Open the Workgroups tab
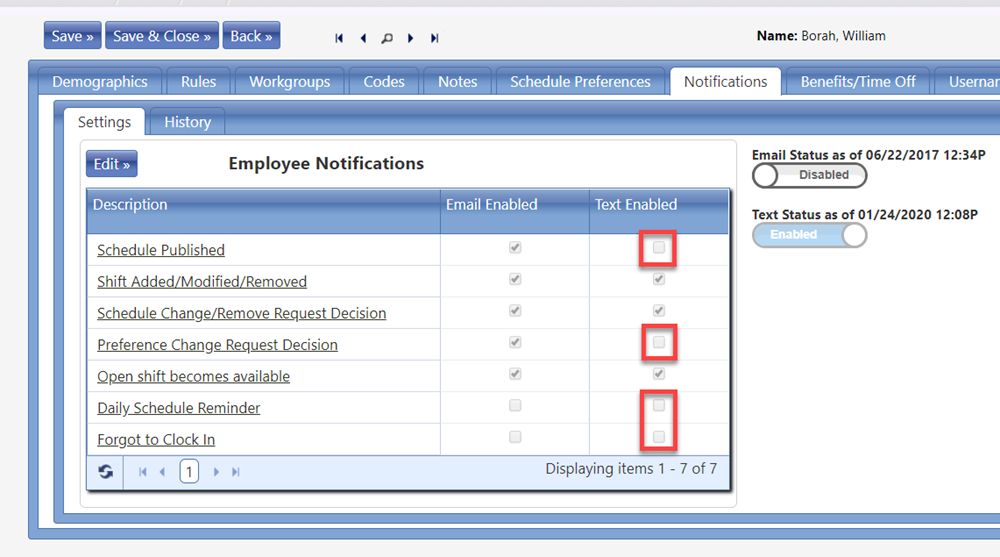 [290, 82]
